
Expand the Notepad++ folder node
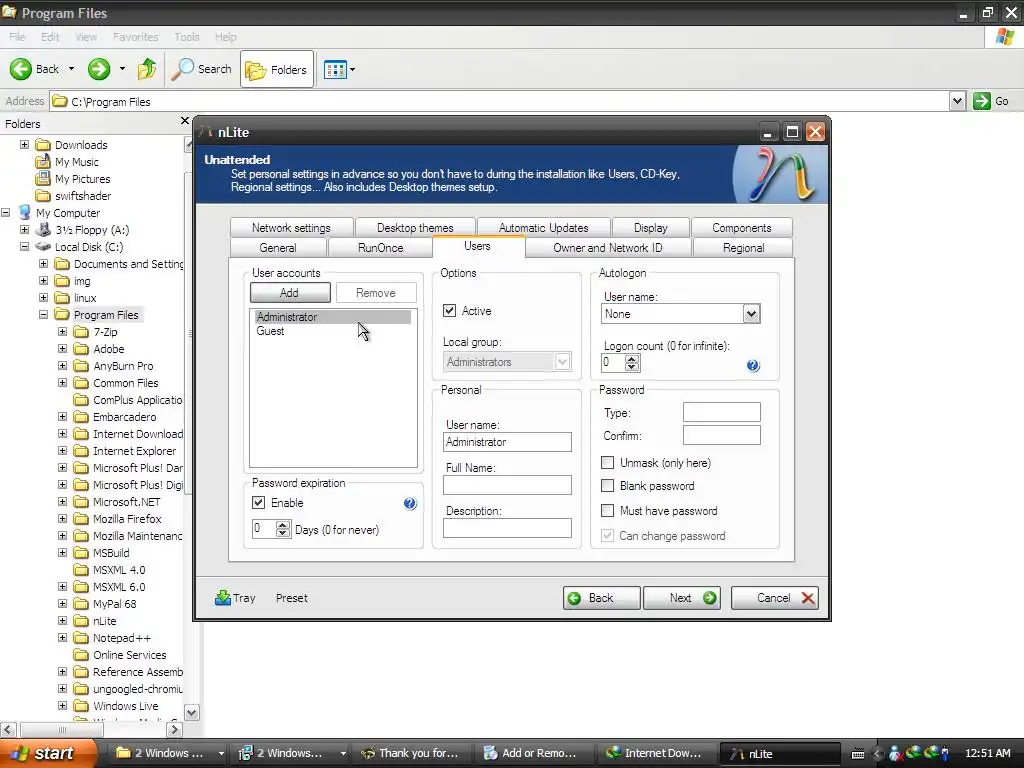62,637
